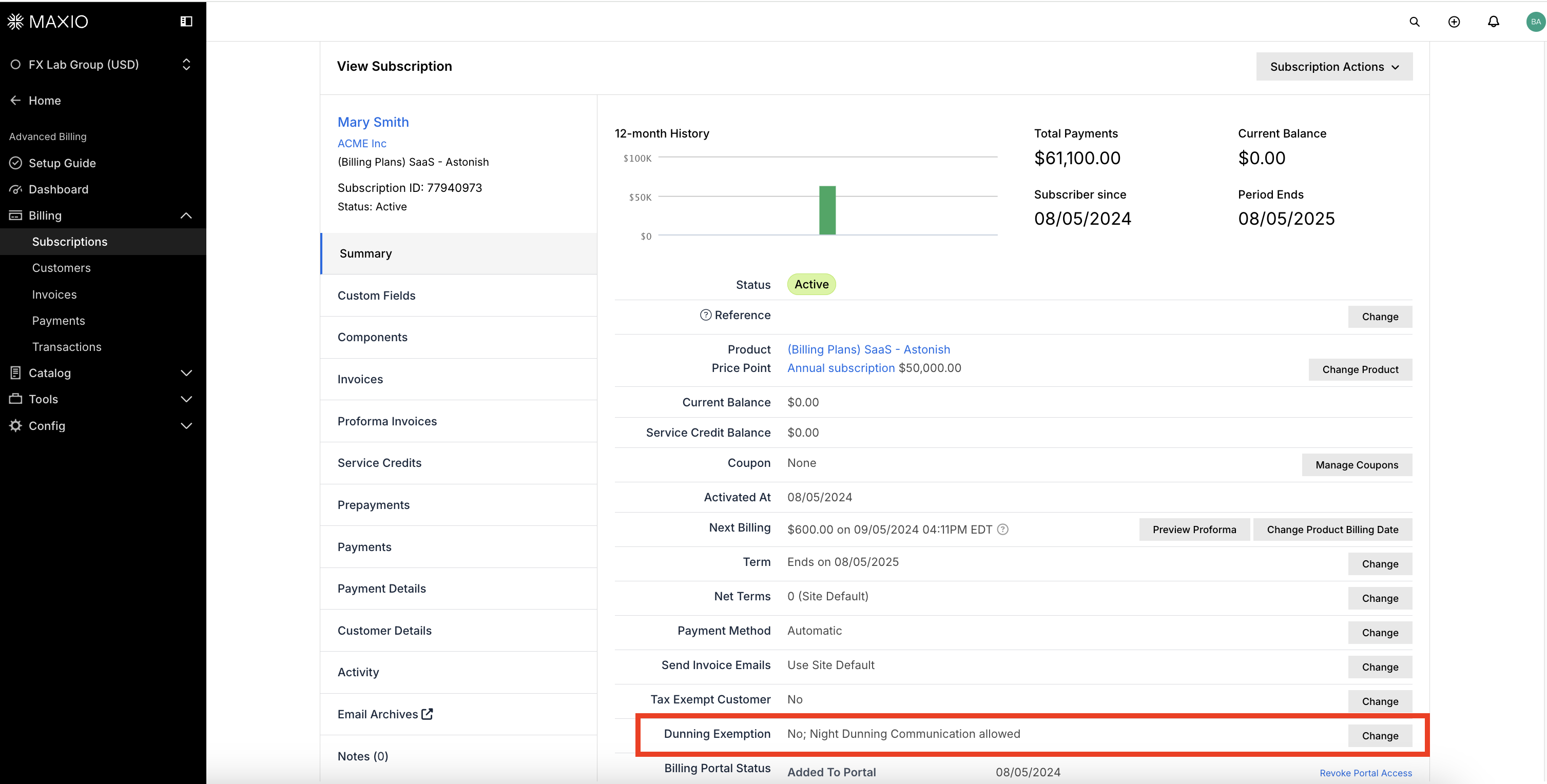The image size is (1547, 784).
Task: Open Dashboard in sidebar
Action: 58,189
